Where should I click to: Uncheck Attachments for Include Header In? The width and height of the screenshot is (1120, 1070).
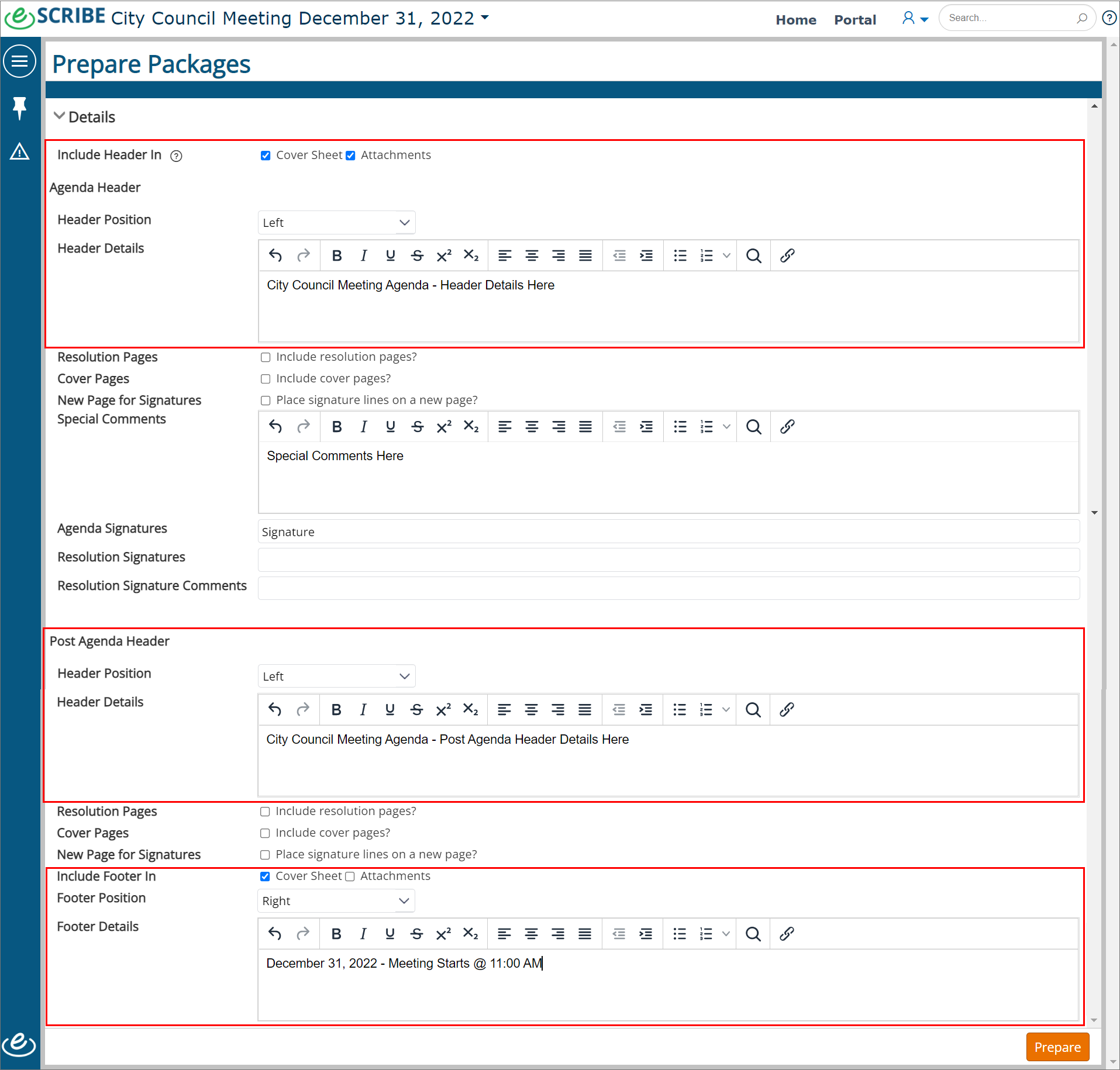[350, 156]
